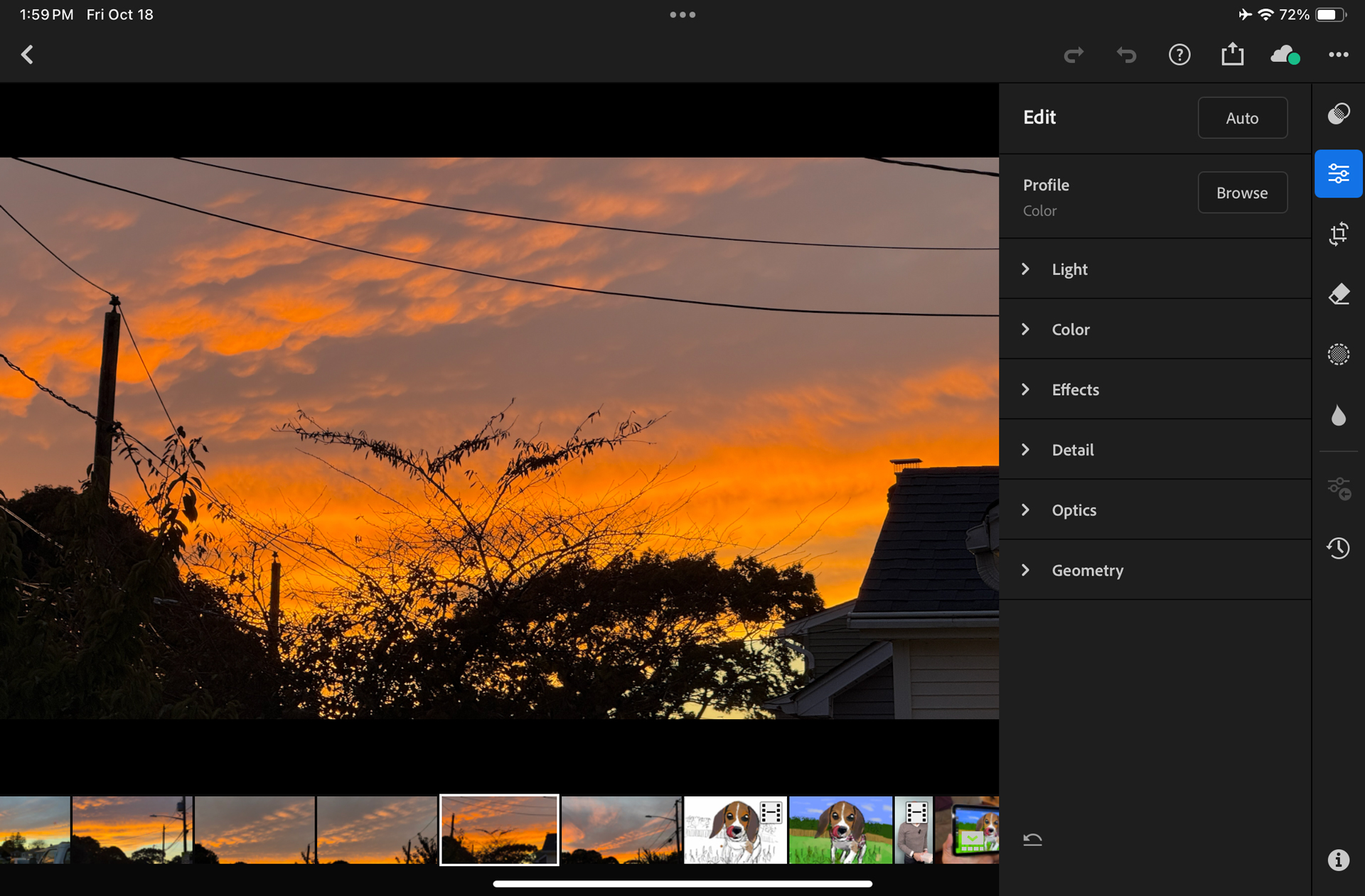Viewport: 1365px width, 896px height.
Task: Select the Crop and Rotate tool
Action: pos(1338,233)
